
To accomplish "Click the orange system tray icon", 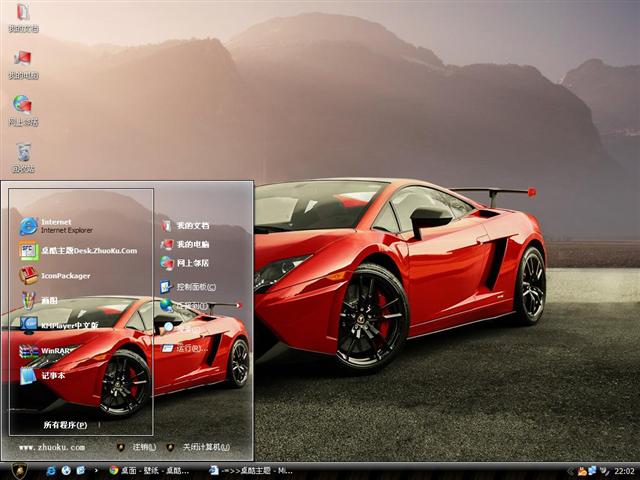I will (x=582, y=471).
